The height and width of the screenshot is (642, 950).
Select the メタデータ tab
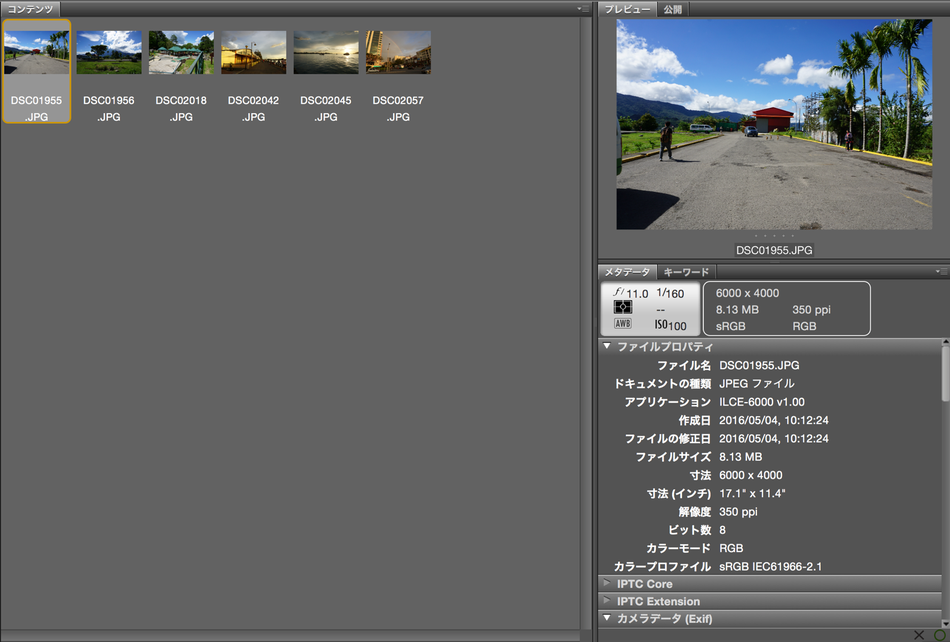point(628,272)
